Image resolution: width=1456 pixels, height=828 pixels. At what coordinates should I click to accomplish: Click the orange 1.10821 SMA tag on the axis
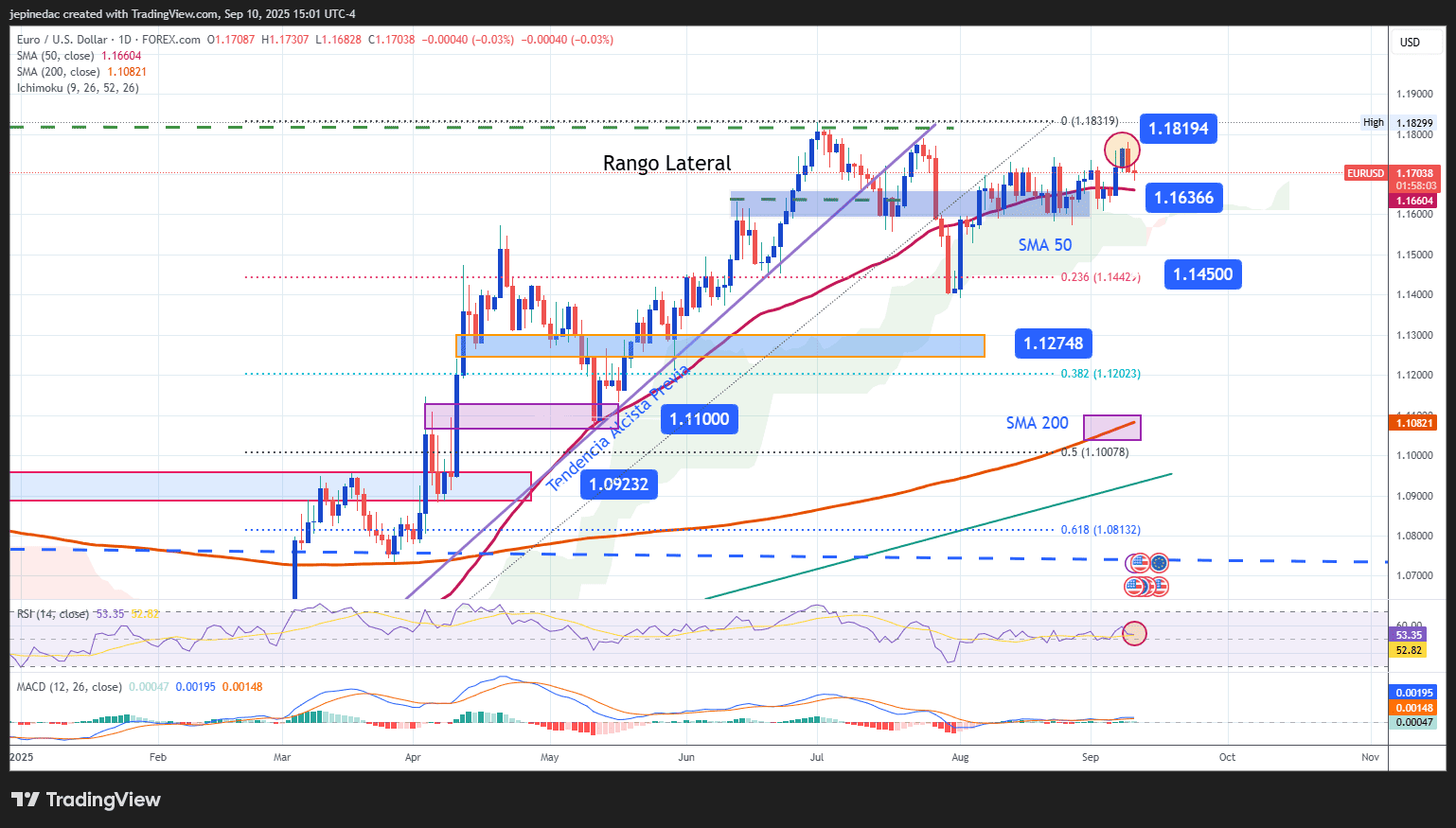click(x=1413, y=423)
